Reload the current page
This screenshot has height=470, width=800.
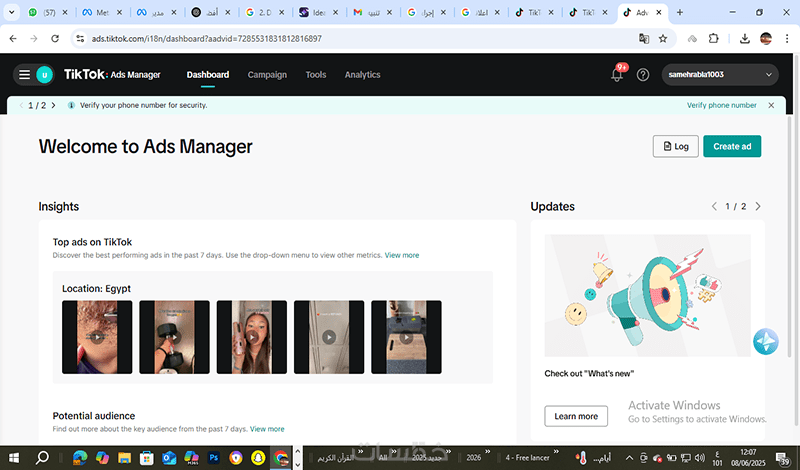pos(55,38)
